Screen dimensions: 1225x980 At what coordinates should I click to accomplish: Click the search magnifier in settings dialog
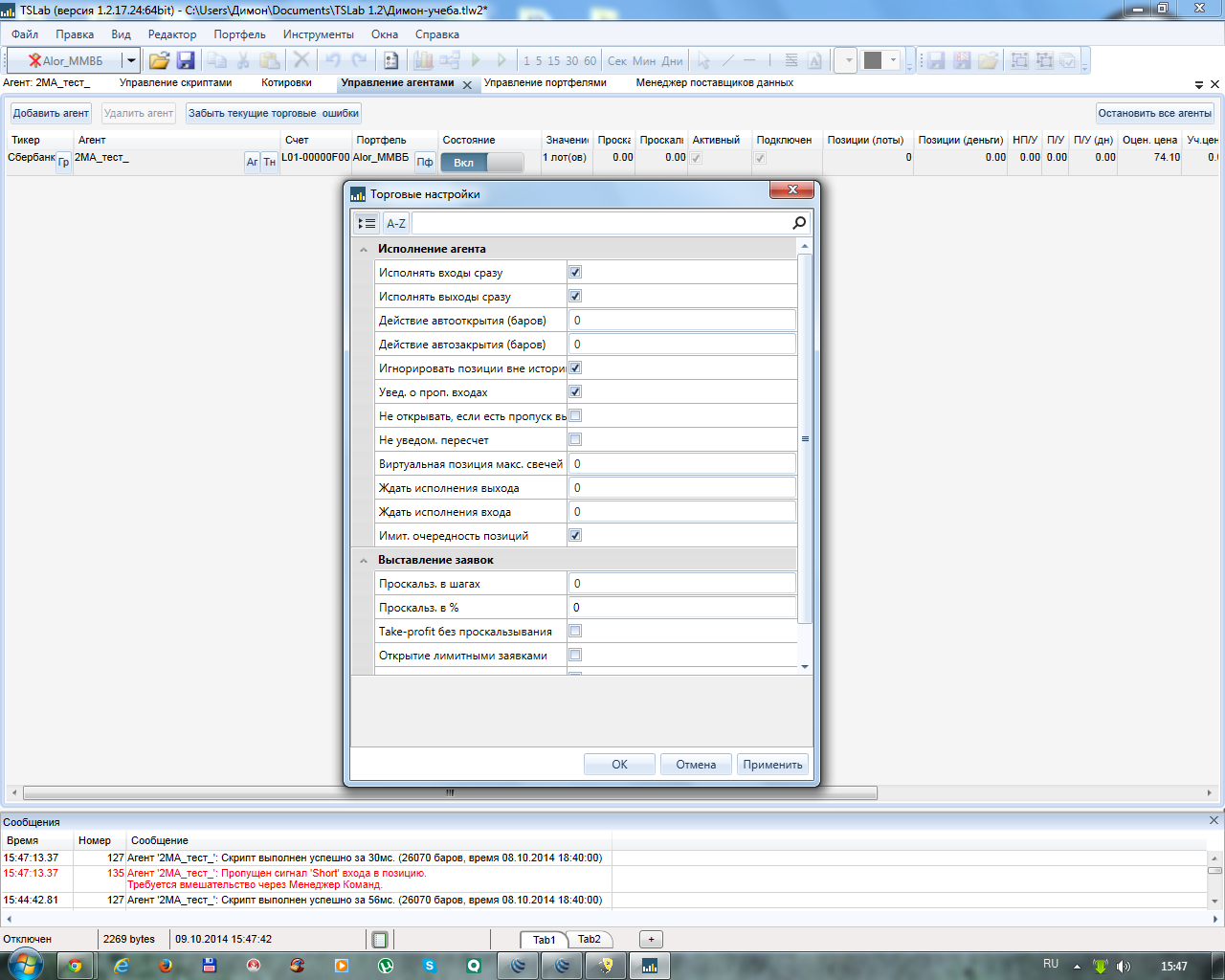(x=799, y=223)
